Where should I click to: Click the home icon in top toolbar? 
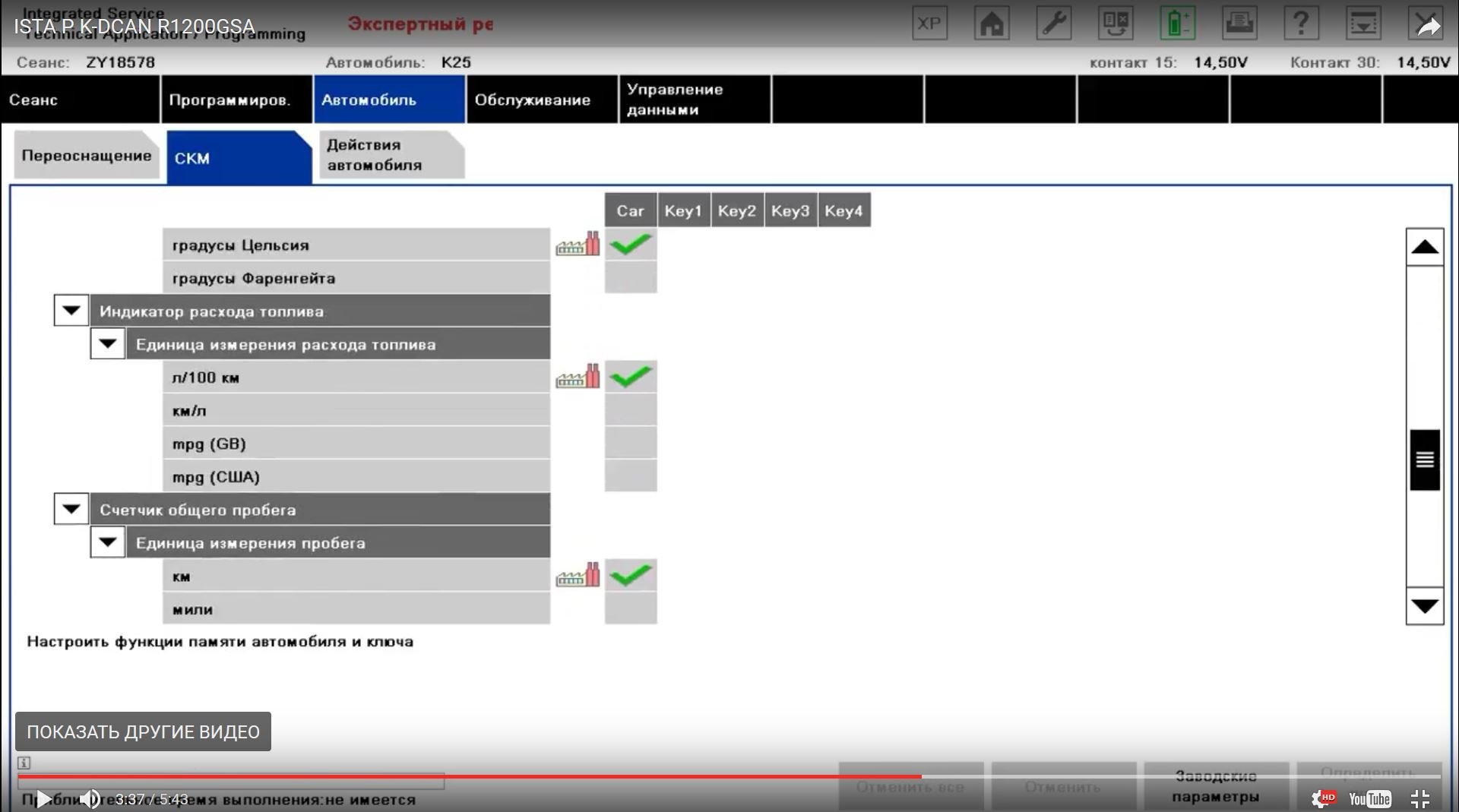click(x=992, y=24)
